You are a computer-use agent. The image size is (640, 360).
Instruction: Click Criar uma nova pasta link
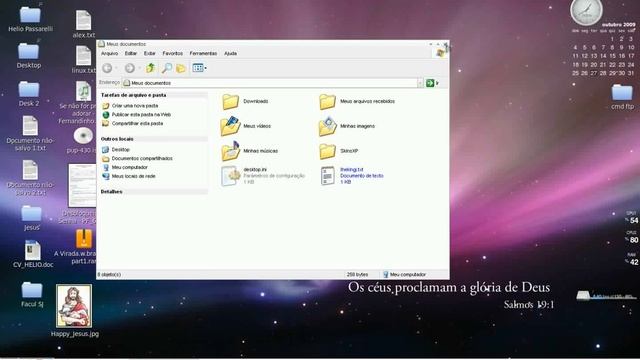(x=135, y=106)
